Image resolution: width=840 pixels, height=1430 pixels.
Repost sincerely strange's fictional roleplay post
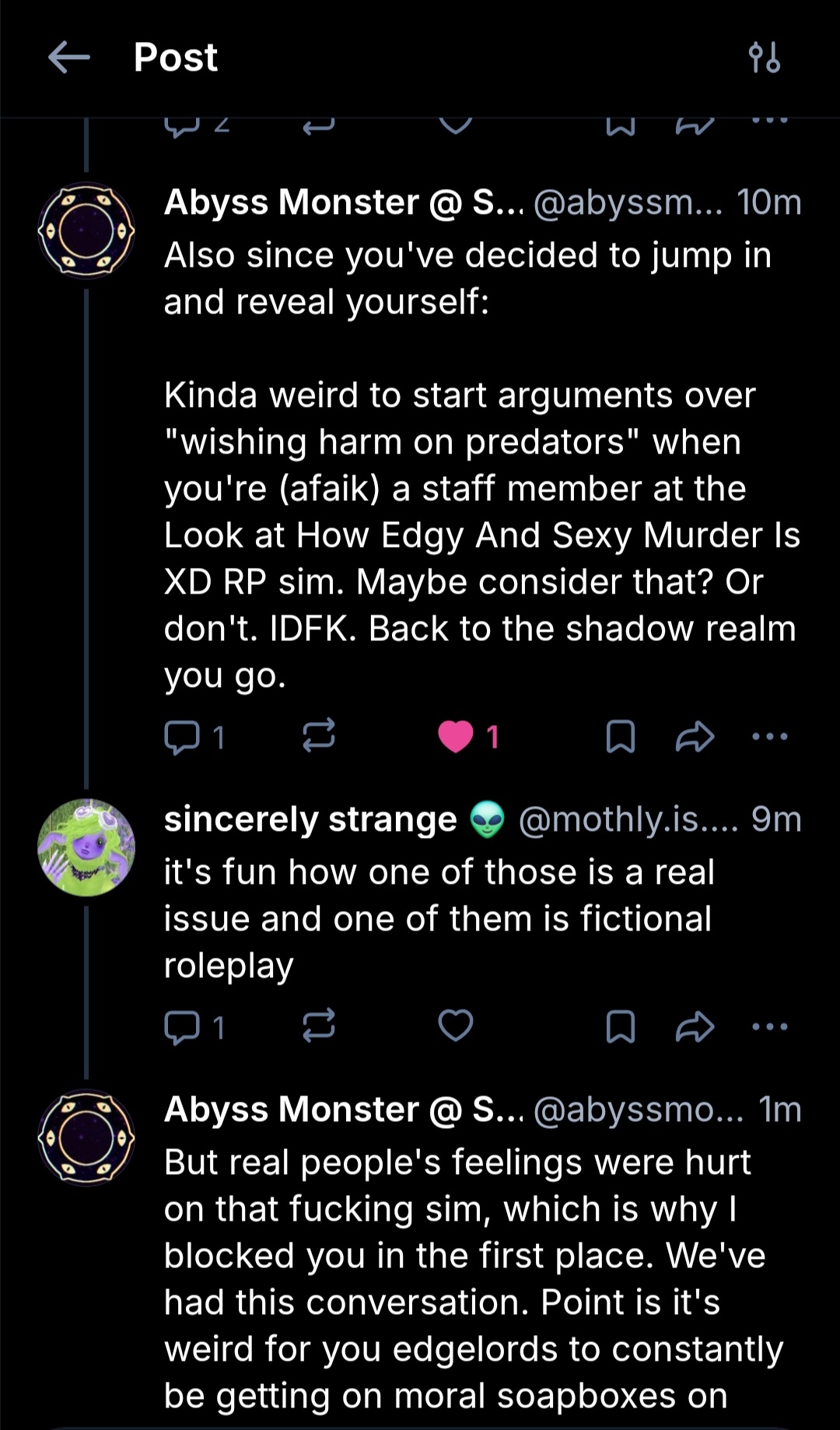pyautogui.click(x=319, y=1025)
